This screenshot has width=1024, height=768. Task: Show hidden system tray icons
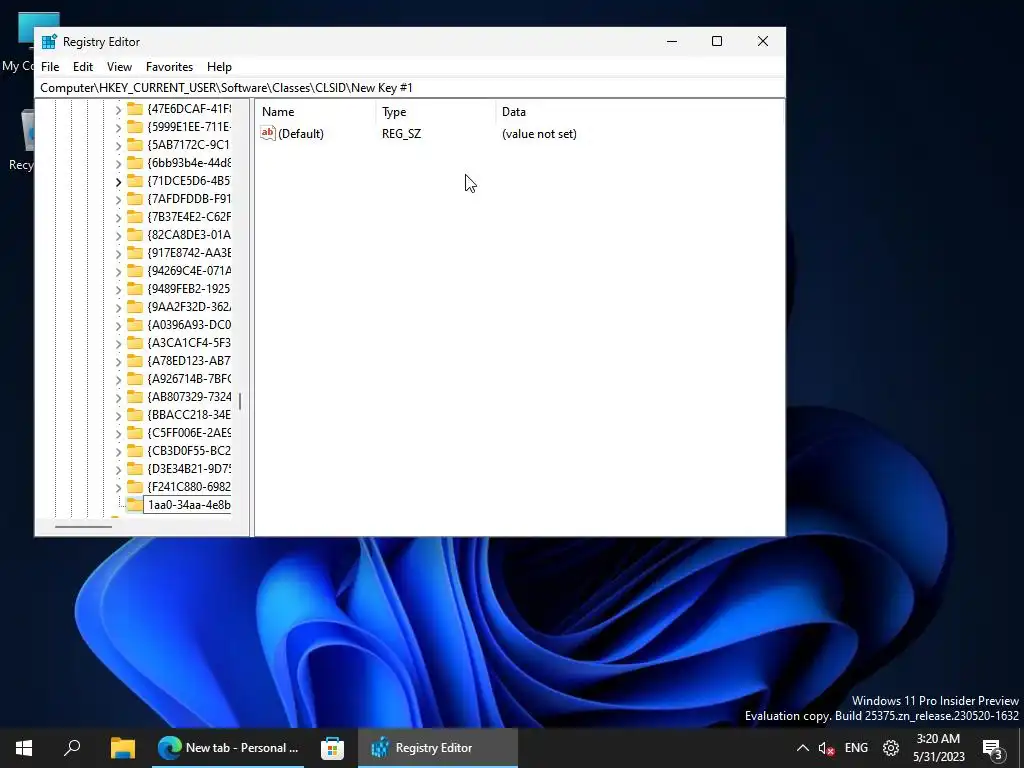(x=803, y=748)
